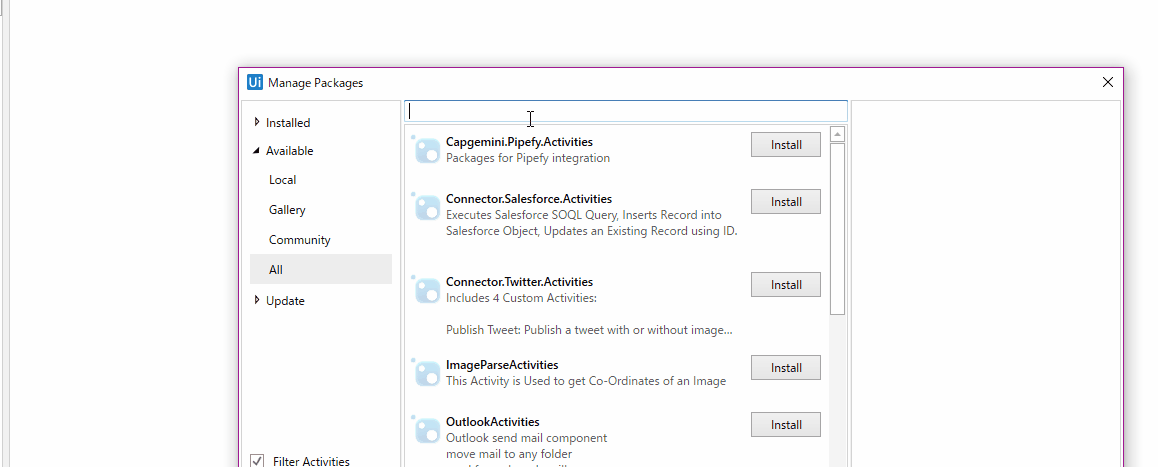Collapse the Available tree node
The image size is (1158, 467).
[256, 151]
